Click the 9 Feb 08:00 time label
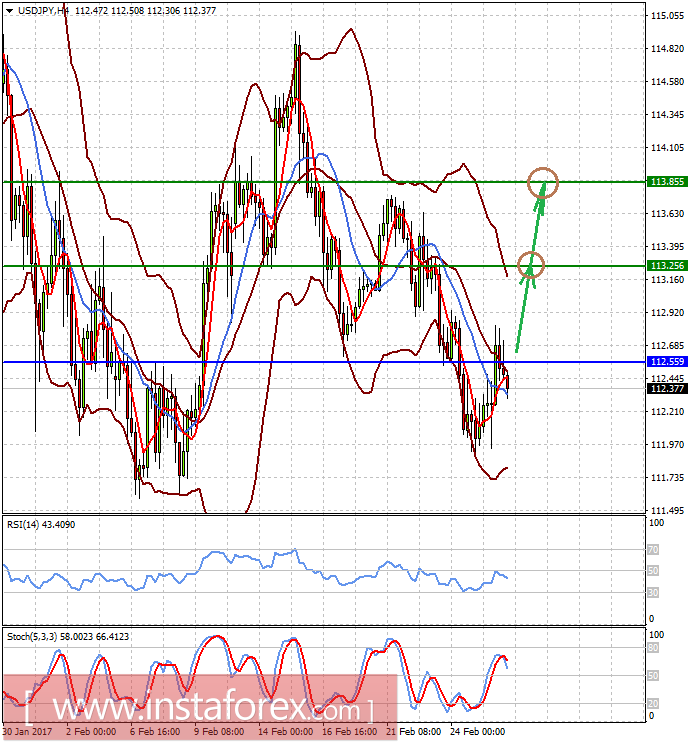 [x=219, y=732]
